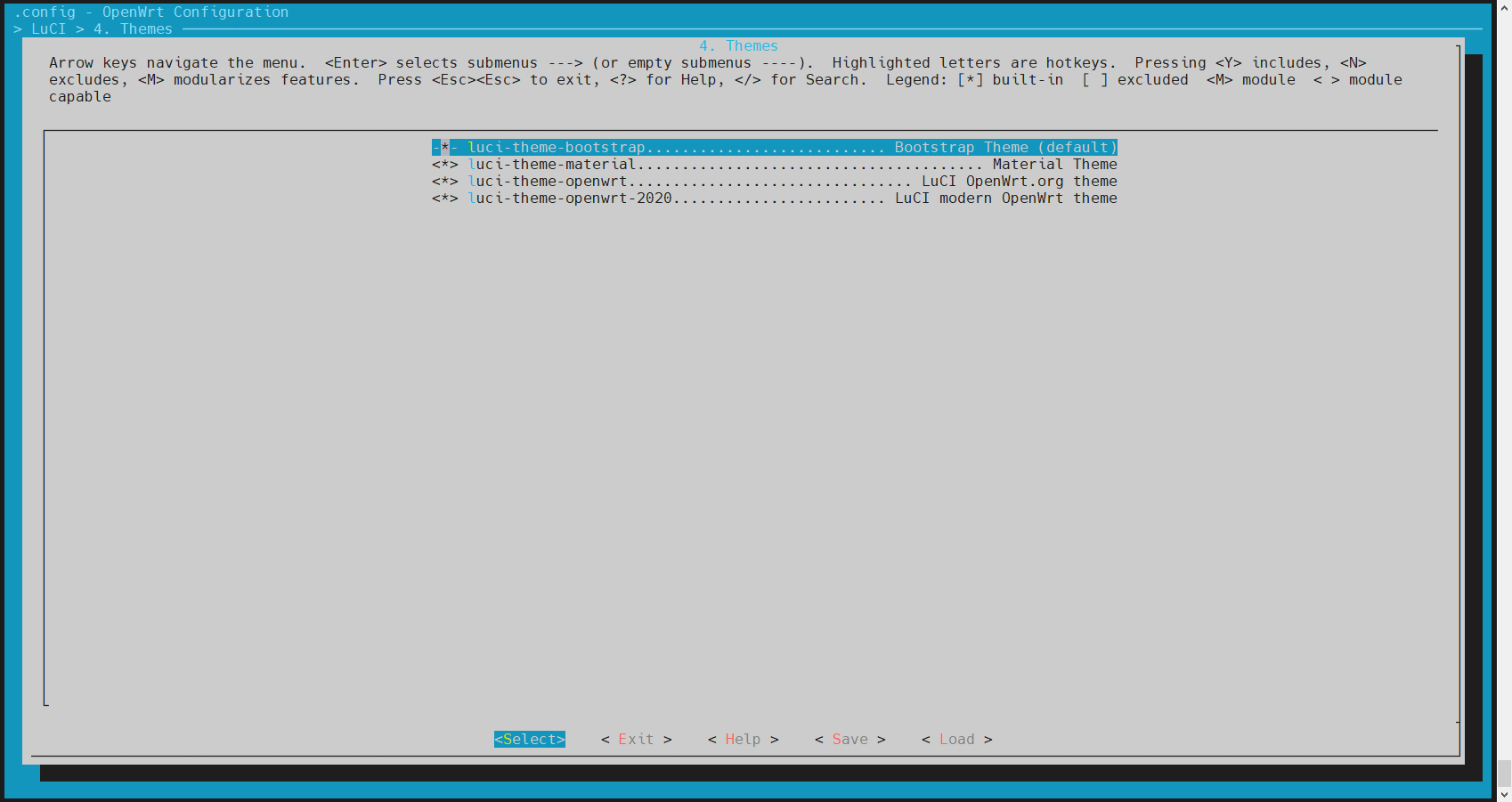Viewport: 1512px width, 802px height.
Task: Toggle the luci-theme-material <*> selection marker
Action: (x=444, y=165)
